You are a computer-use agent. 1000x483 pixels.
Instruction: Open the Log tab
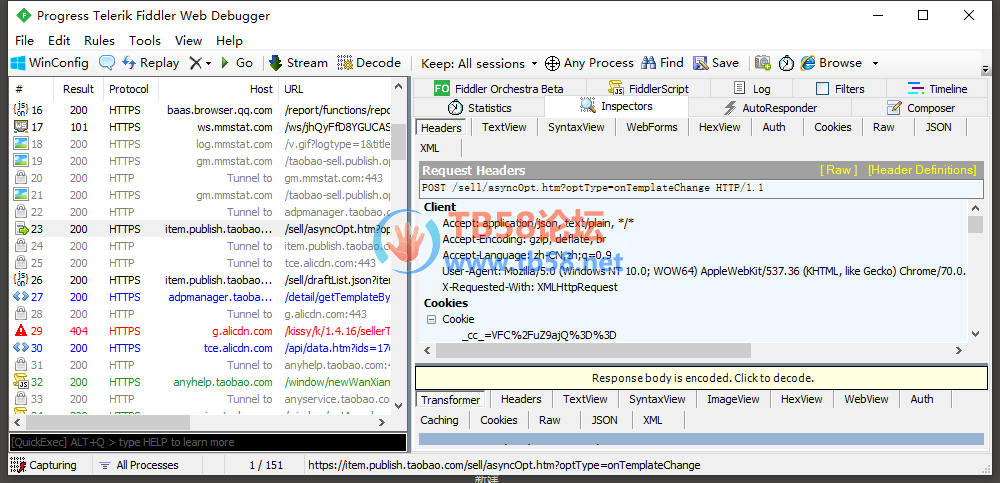click(751, 89)
